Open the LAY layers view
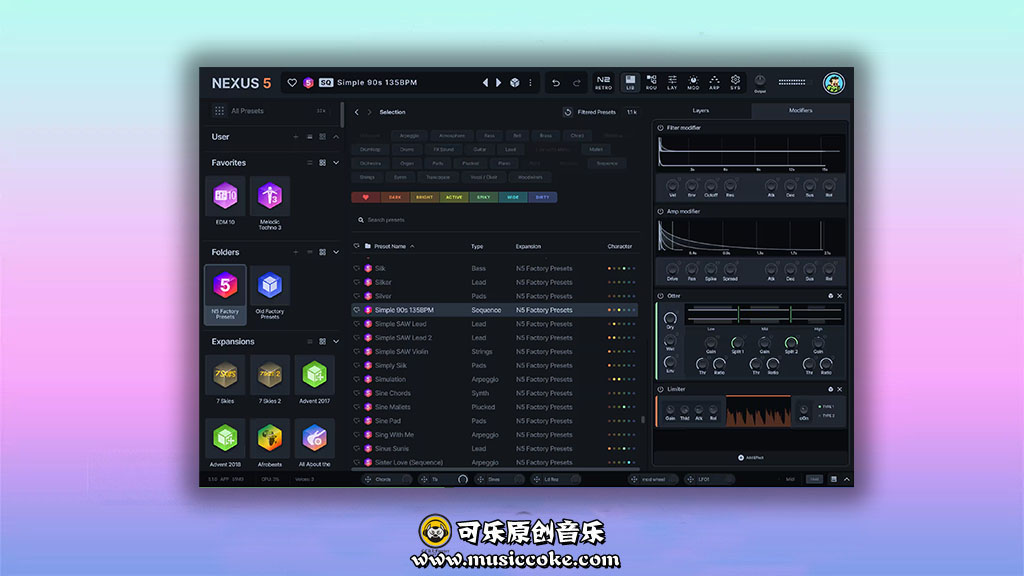This screenshot has width=1024, height=576. 672,82
